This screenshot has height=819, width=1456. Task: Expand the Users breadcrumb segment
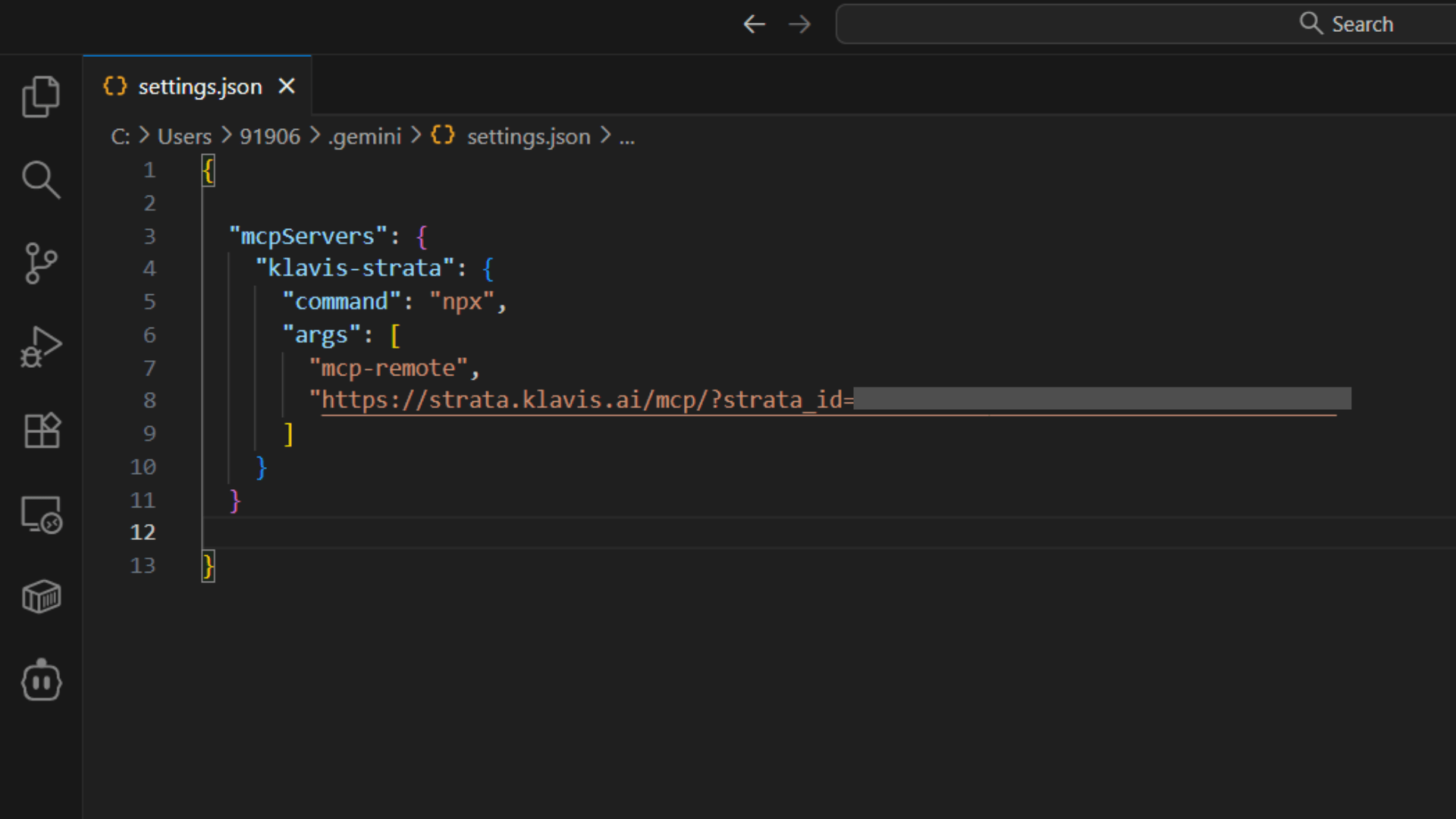184,136
